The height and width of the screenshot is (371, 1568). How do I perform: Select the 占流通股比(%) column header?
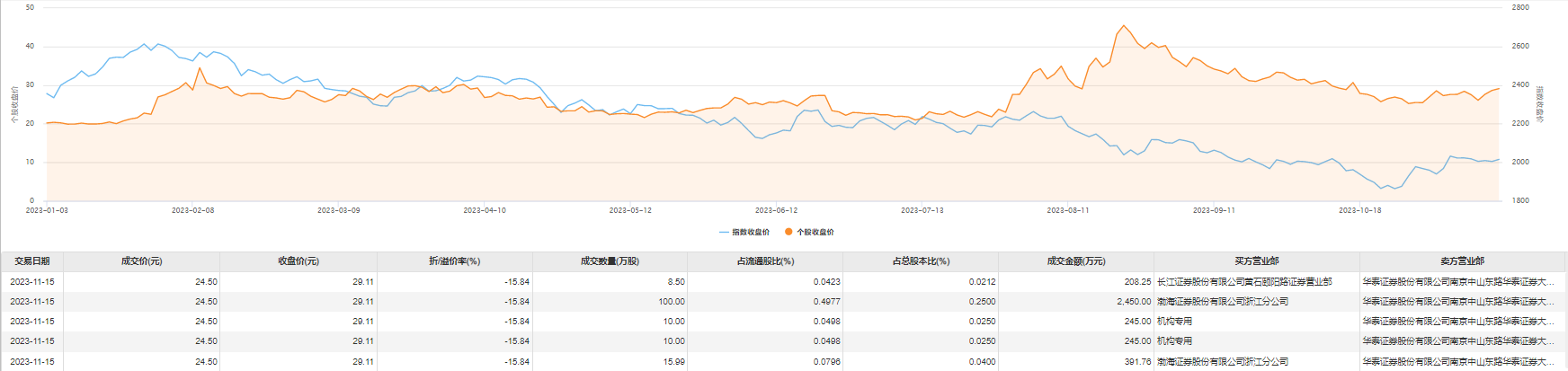(766, 261)
